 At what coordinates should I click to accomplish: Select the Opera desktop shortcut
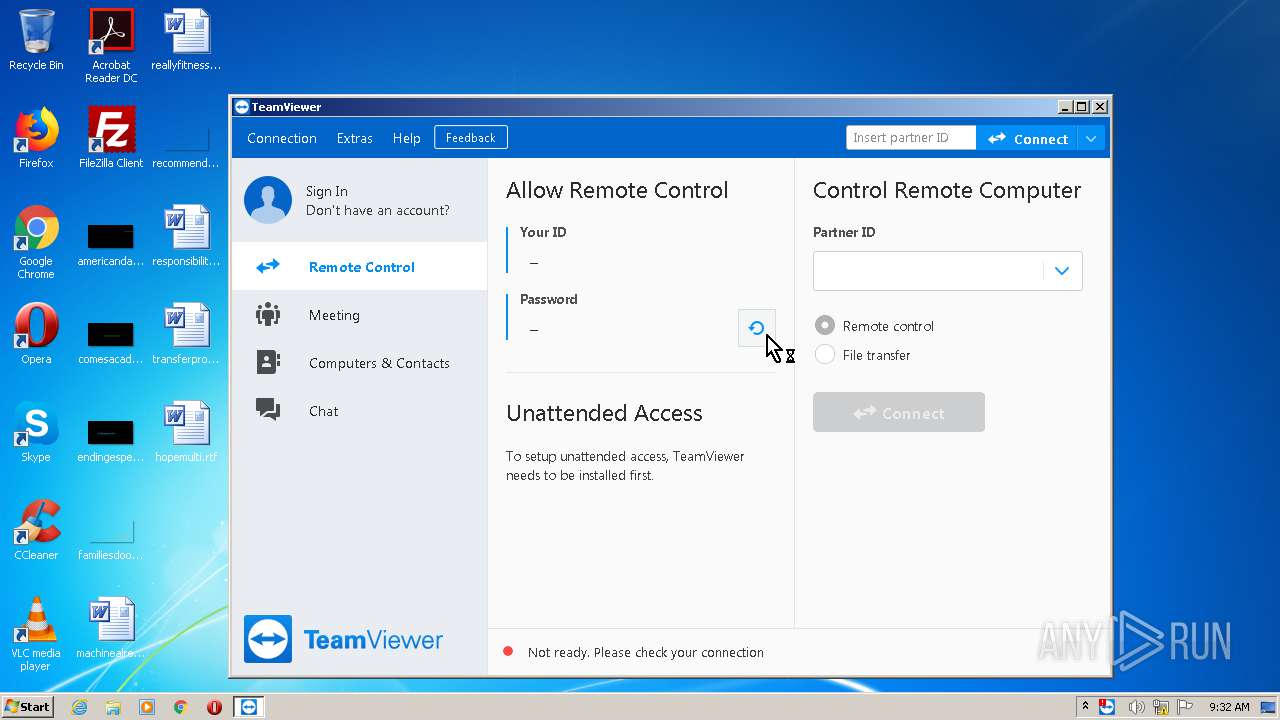36,335
